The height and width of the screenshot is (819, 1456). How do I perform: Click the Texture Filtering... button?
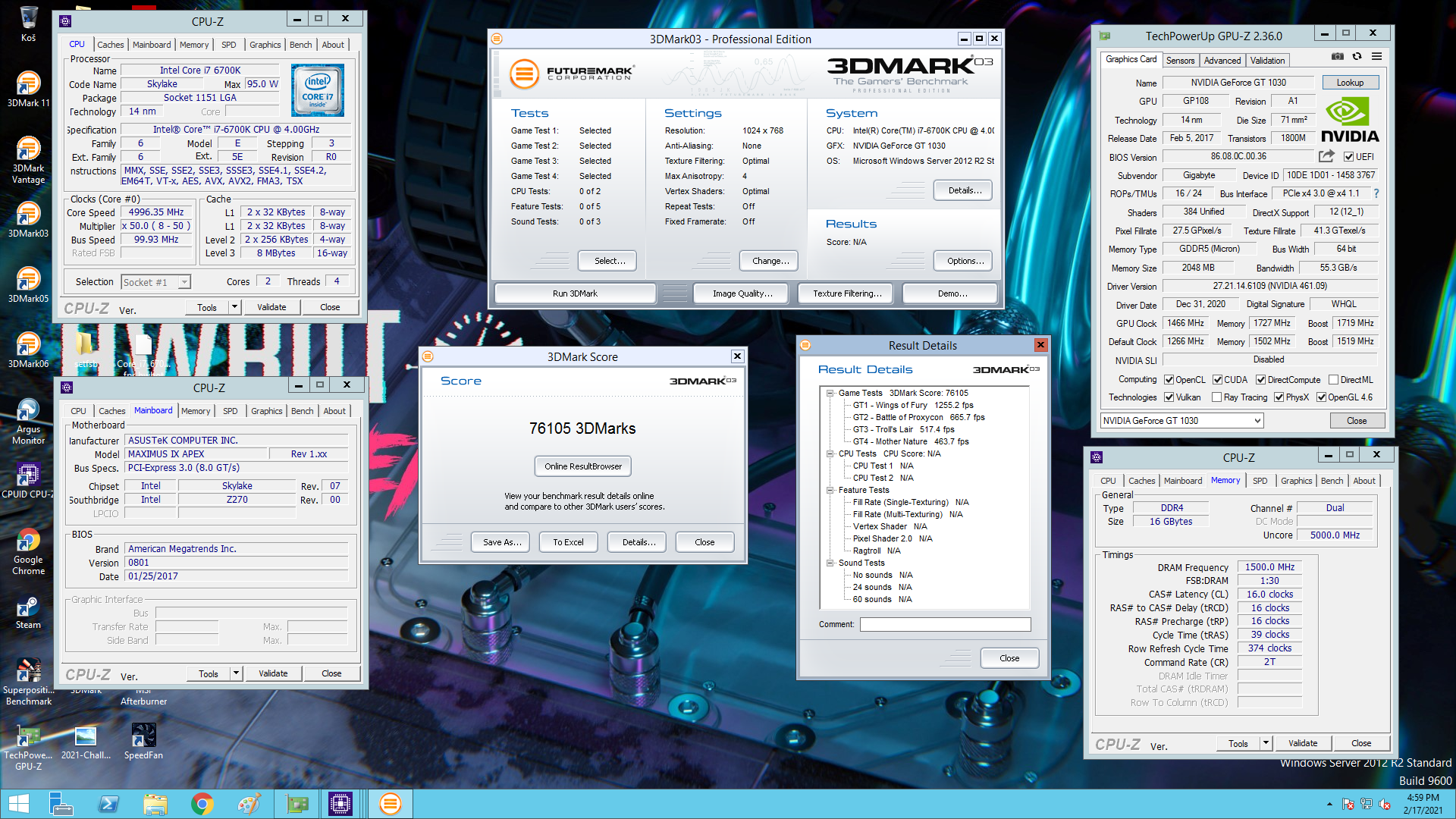847,293
